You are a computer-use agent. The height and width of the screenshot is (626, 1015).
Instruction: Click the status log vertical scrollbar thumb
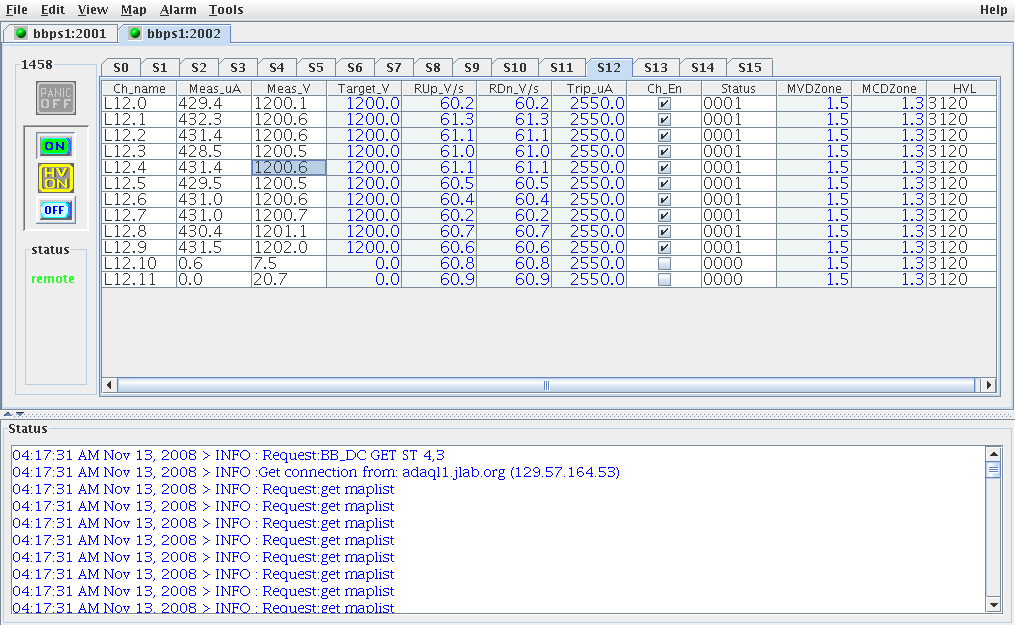pyautogui.click(x=993, y=470)
